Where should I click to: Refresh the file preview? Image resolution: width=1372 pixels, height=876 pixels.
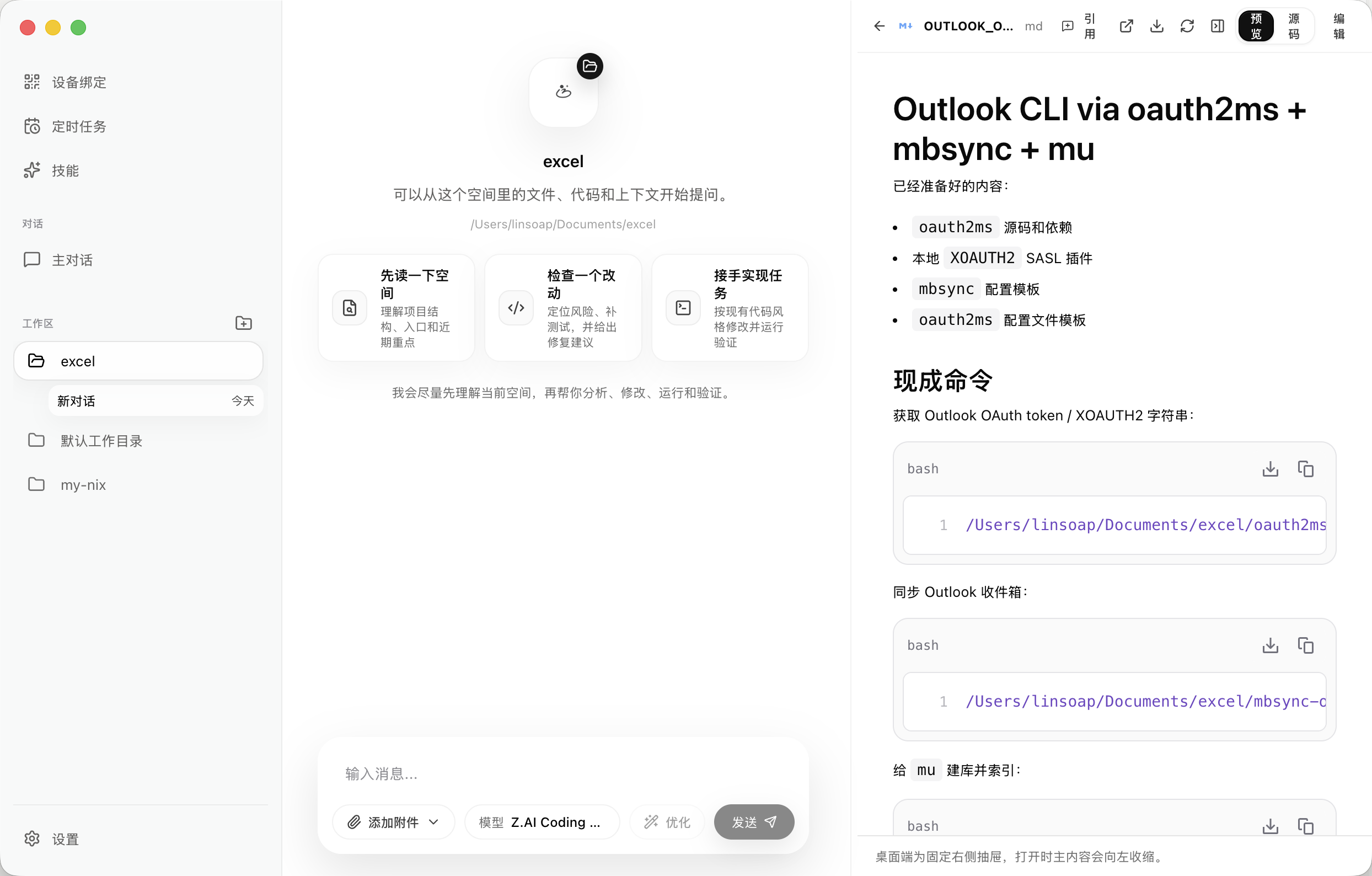1187,26
